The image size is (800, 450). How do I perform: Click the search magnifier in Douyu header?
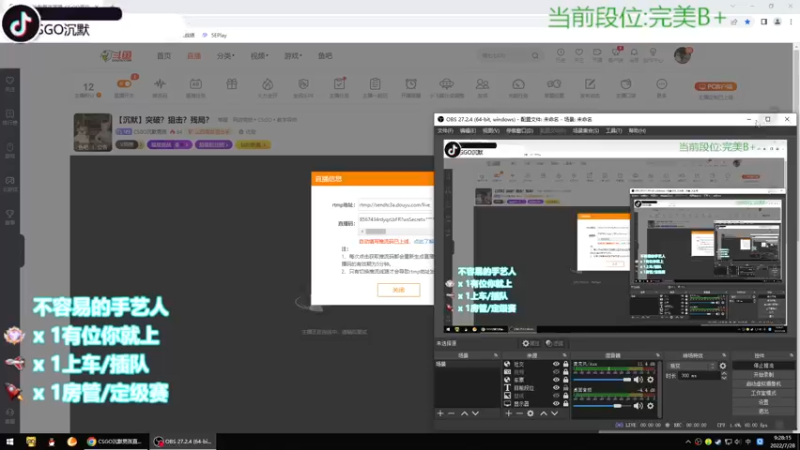pyautogui.click(x=535, y=56)
